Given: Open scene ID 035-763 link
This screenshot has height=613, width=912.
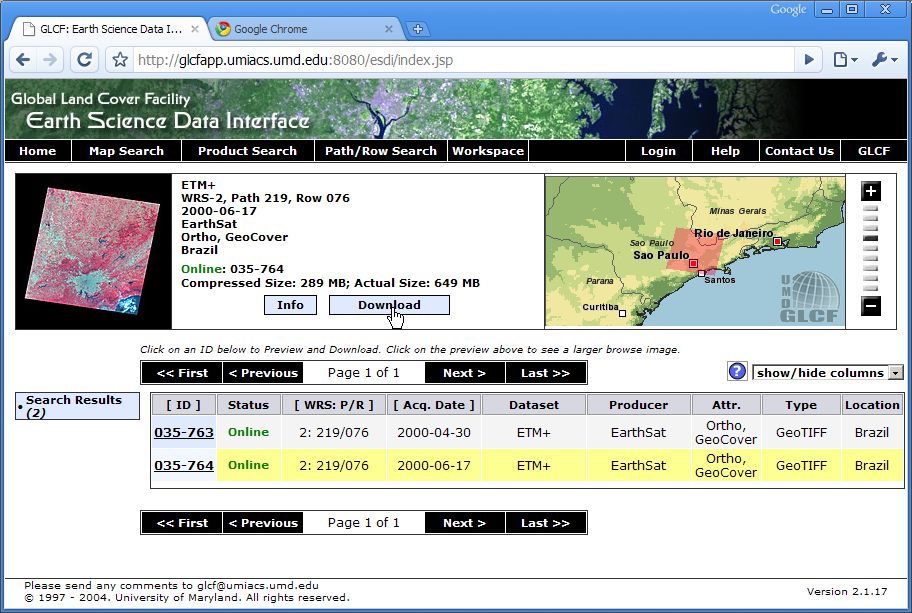Looking at the screenshot, I should coord(184,433).
